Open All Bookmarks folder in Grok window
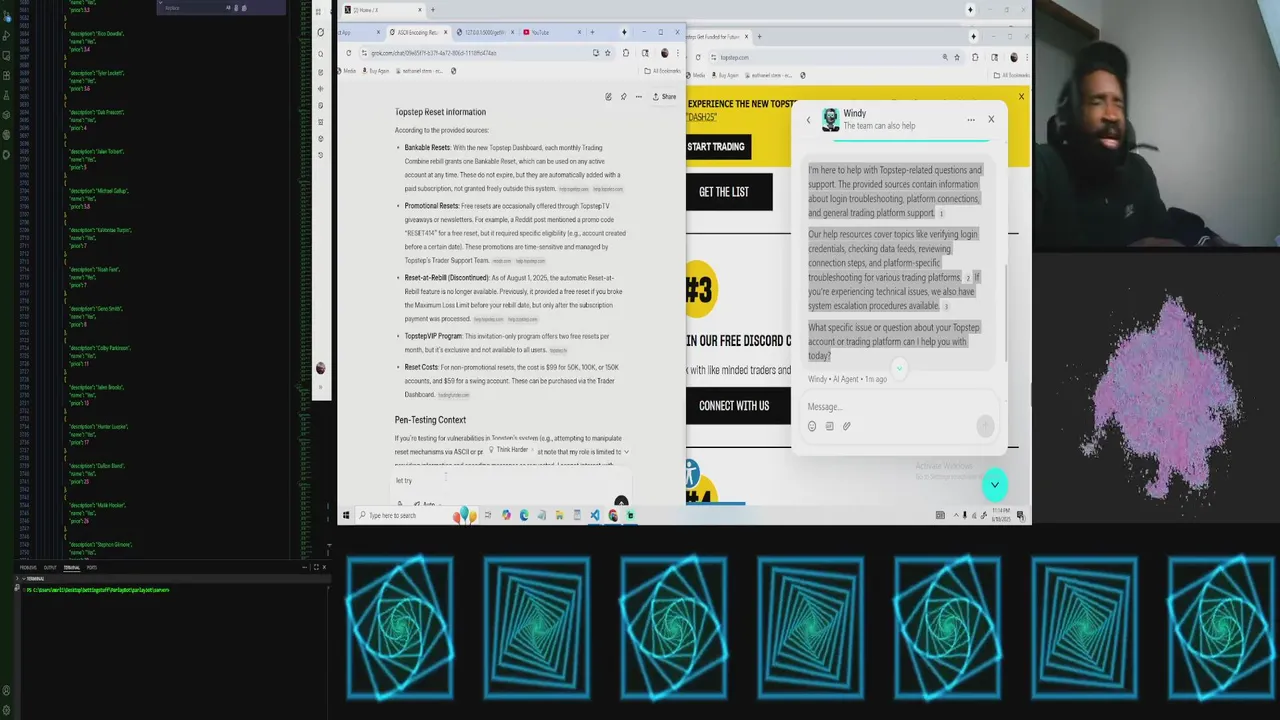Viewport: 1280px width, 720px height. click(662, 71)
